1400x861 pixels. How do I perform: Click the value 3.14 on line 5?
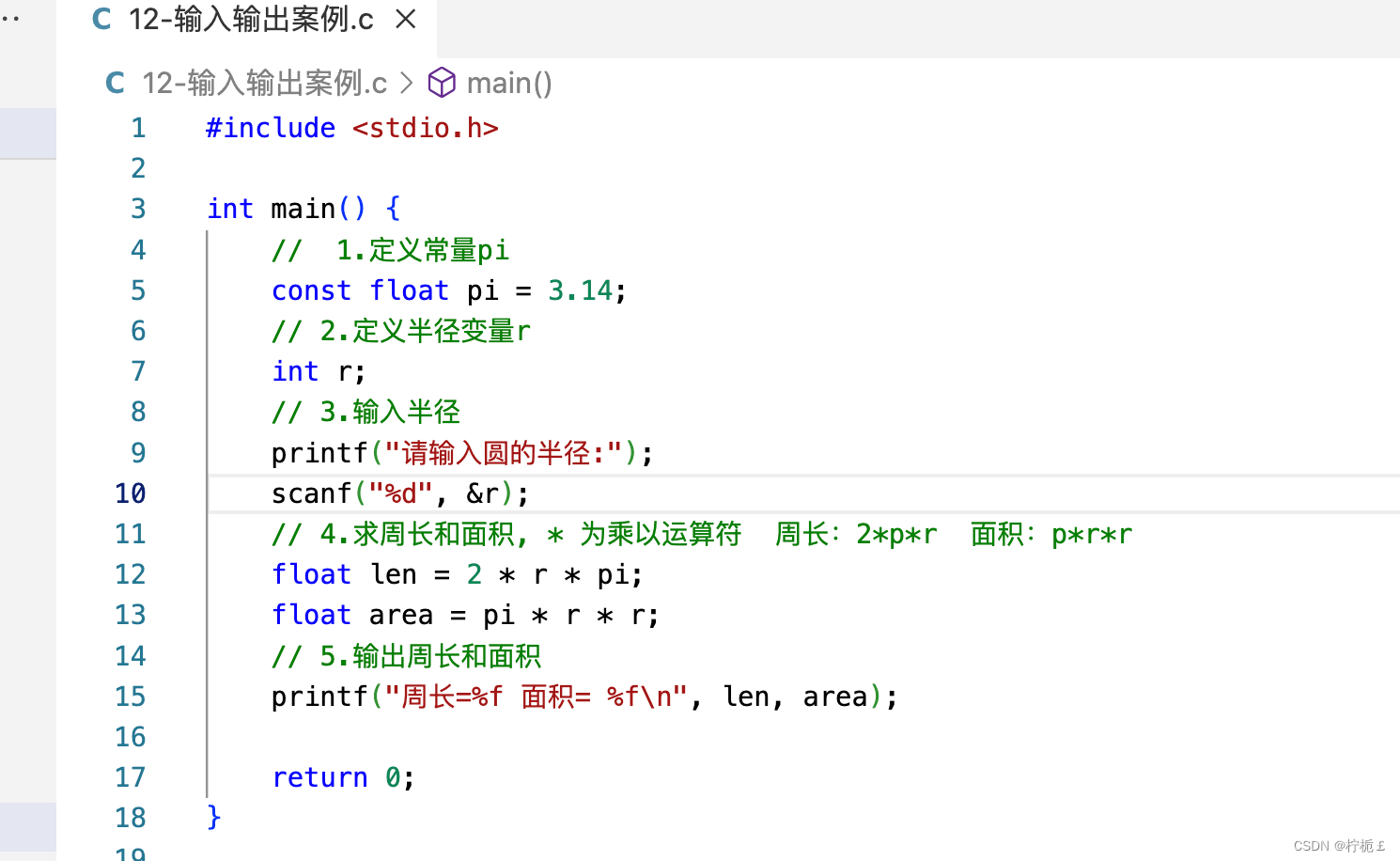pos(580,290)
